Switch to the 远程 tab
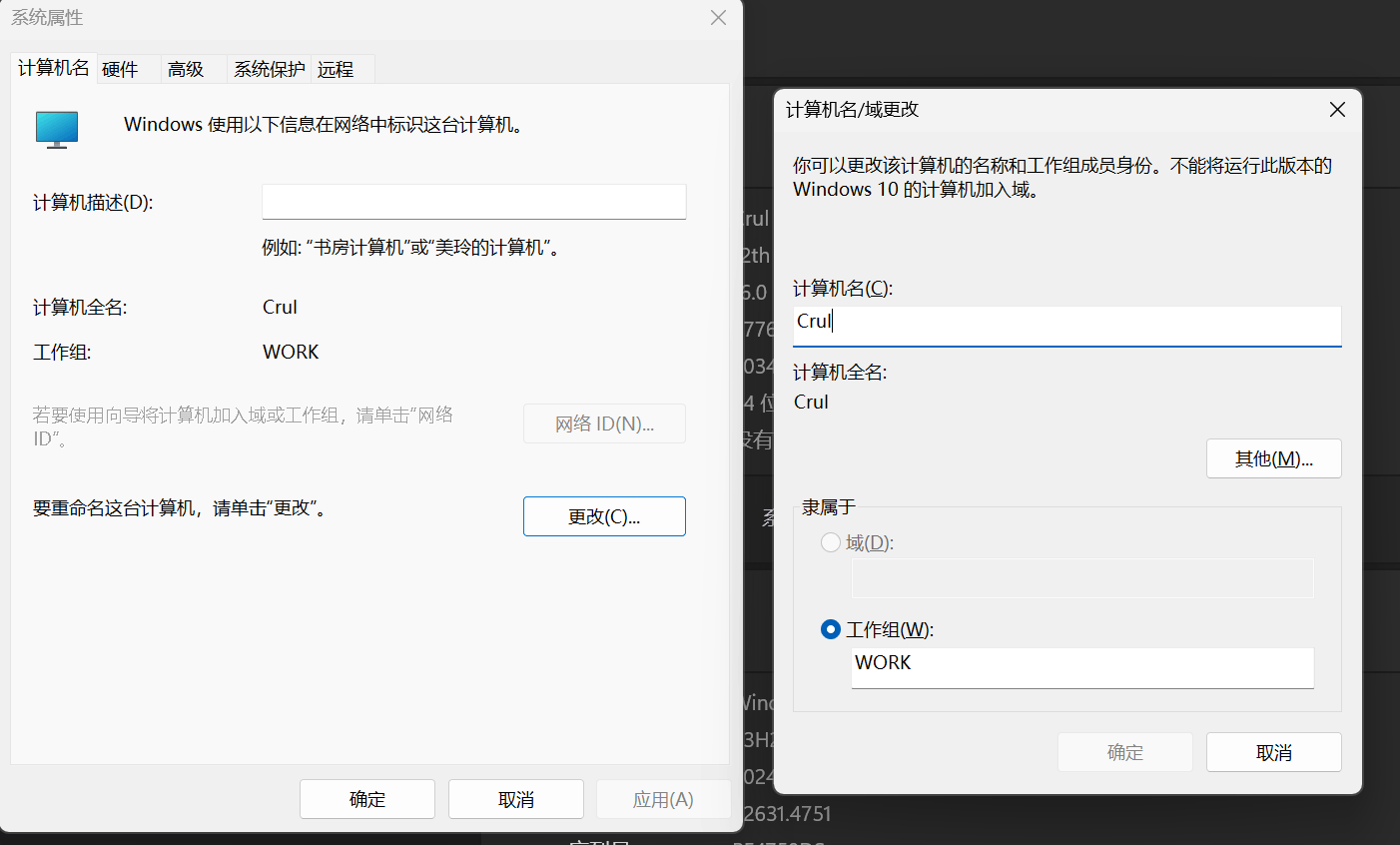1400x845 pixels. 337,69
